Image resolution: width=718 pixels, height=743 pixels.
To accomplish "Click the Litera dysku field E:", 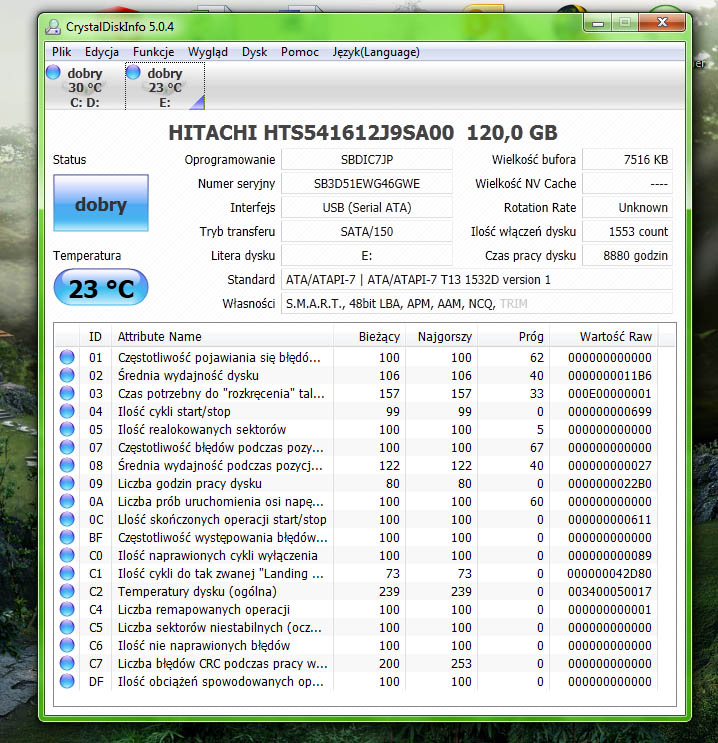I will (367, 256).
